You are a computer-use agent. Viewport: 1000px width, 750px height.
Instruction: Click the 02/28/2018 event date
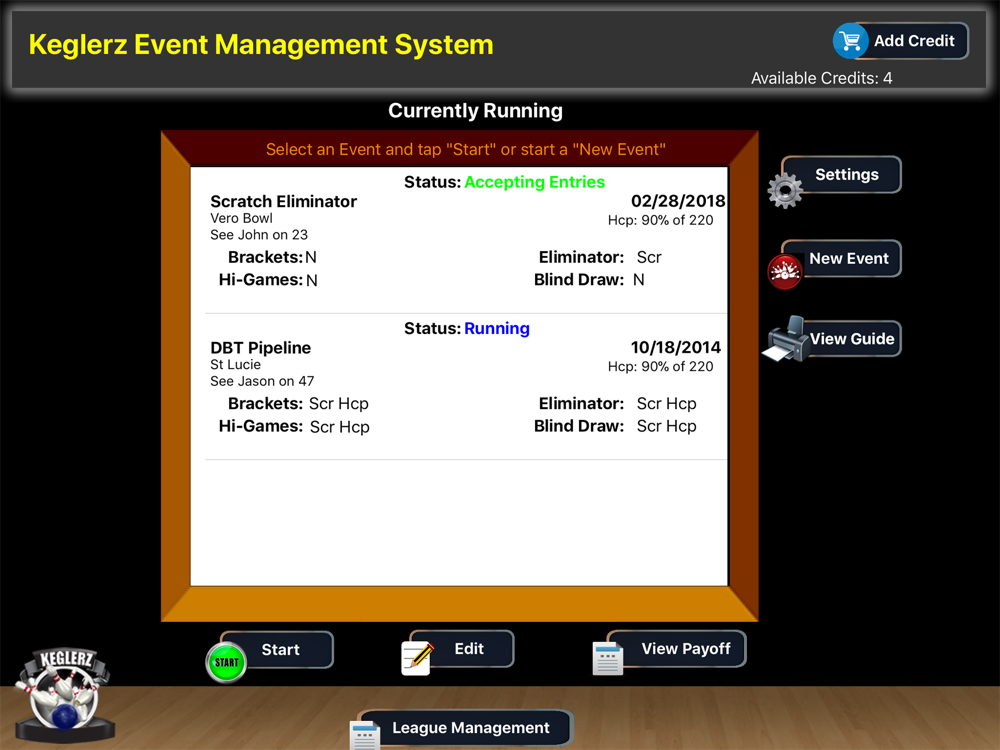click(678, 202)
